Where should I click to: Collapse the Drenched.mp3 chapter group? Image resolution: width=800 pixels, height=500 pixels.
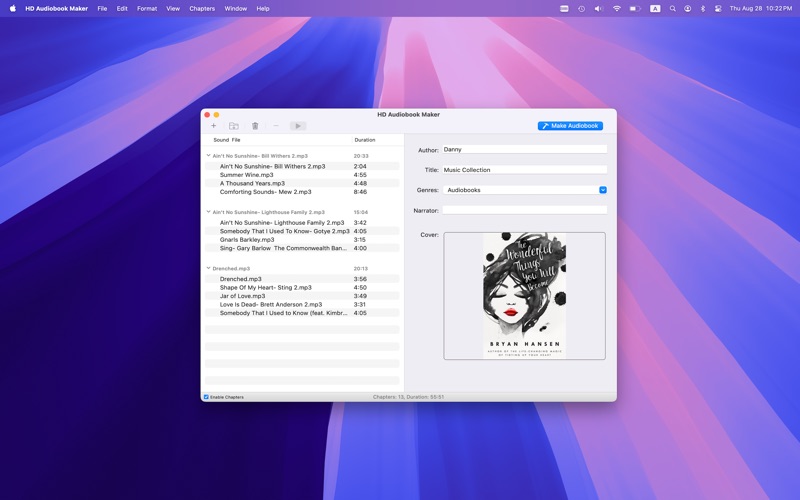coord(208,268)
